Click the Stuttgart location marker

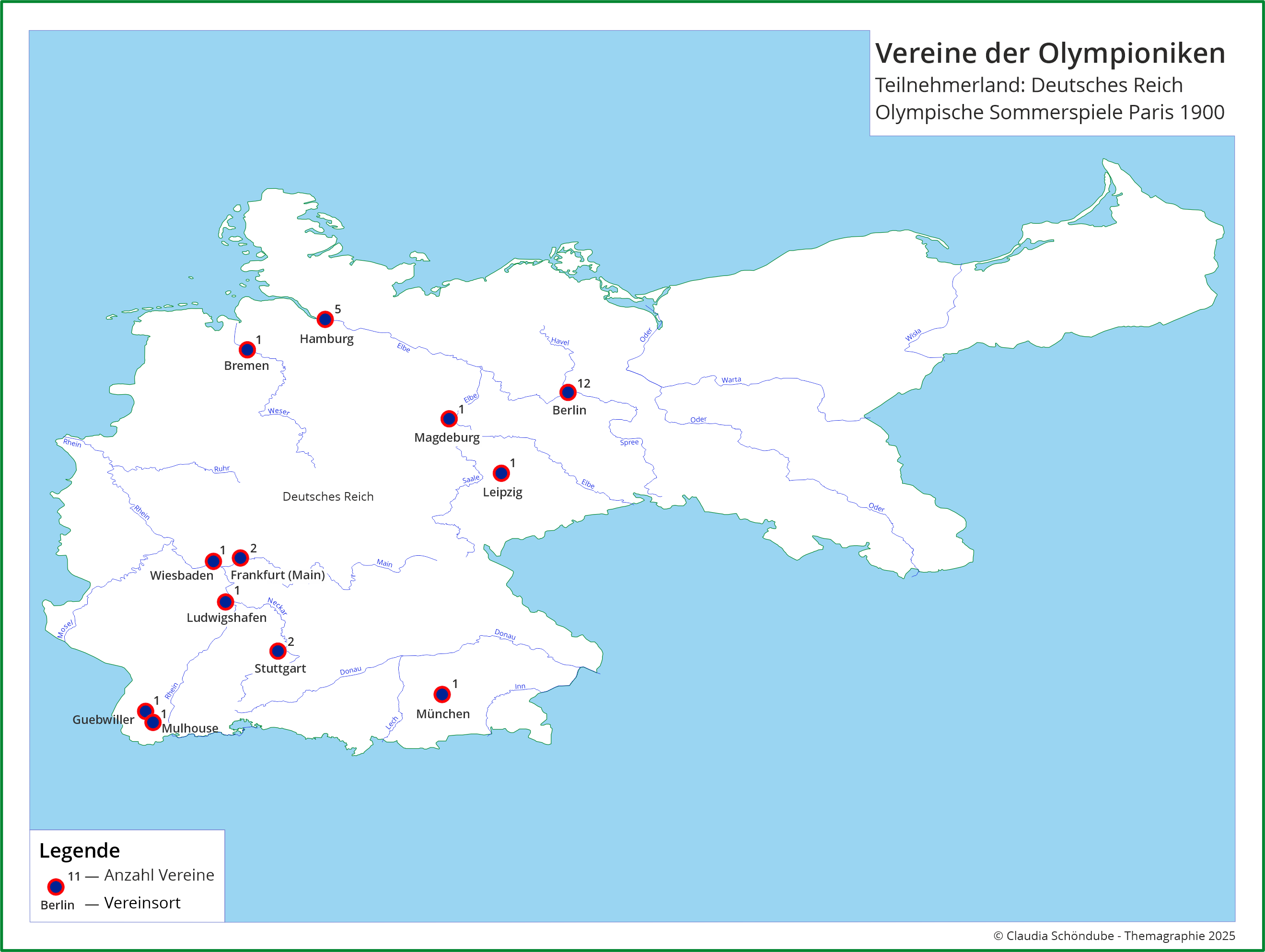point(278,651)
